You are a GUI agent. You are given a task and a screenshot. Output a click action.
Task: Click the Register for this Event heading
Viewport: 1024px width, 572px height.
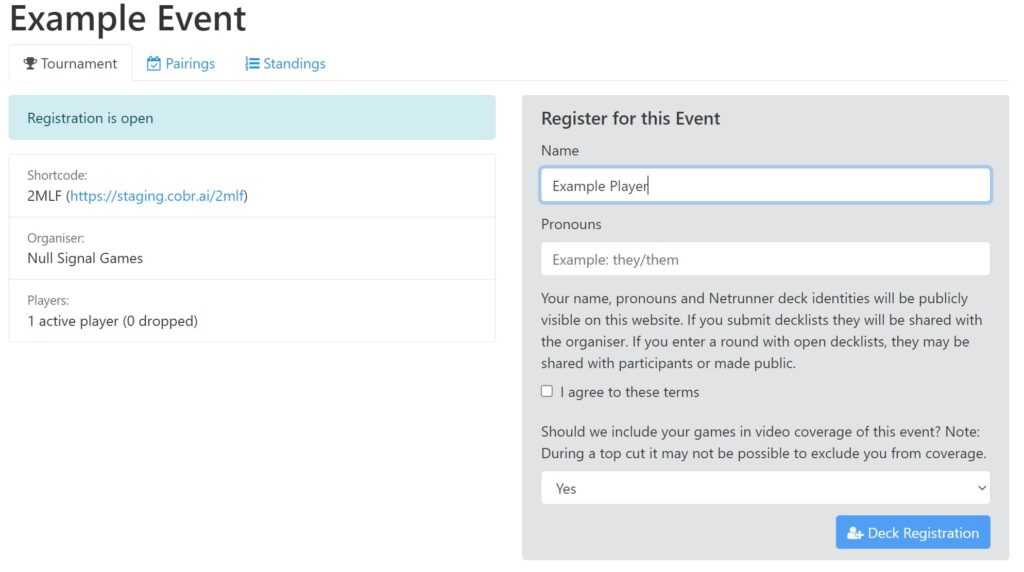click(630, 118)
